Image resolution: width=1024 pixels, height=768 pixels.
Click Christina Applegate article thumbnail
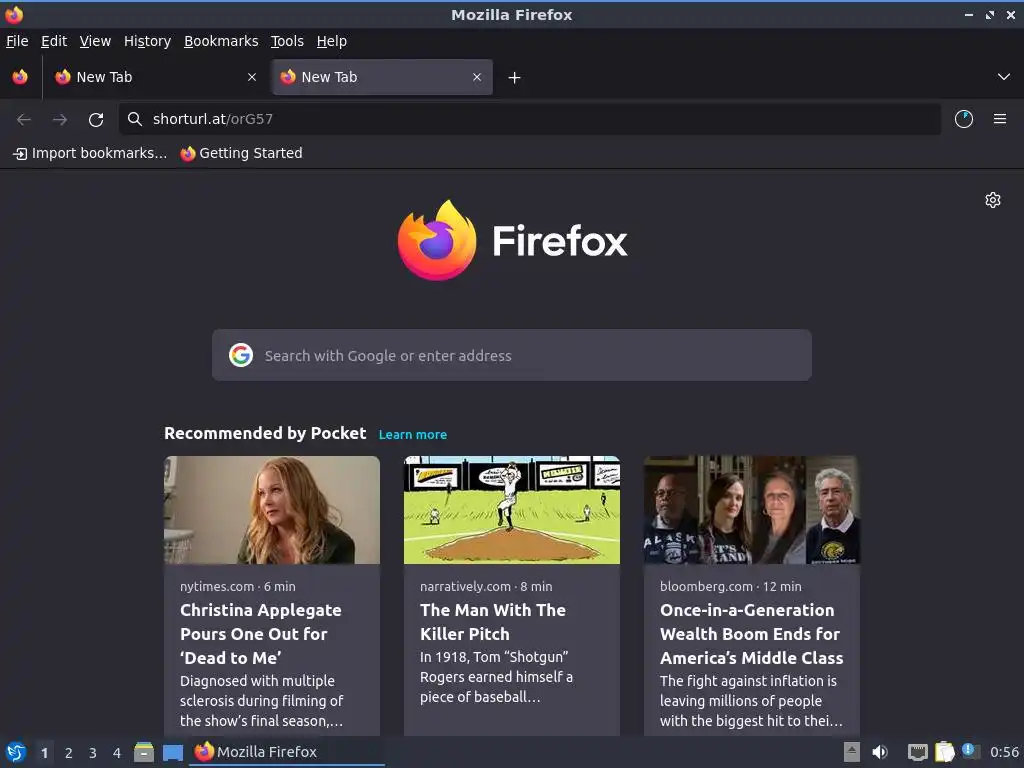272,510
